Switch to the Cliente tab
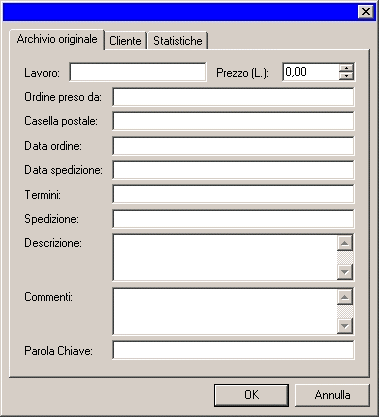This screenshot has width=379, height=417. point(125,41)
